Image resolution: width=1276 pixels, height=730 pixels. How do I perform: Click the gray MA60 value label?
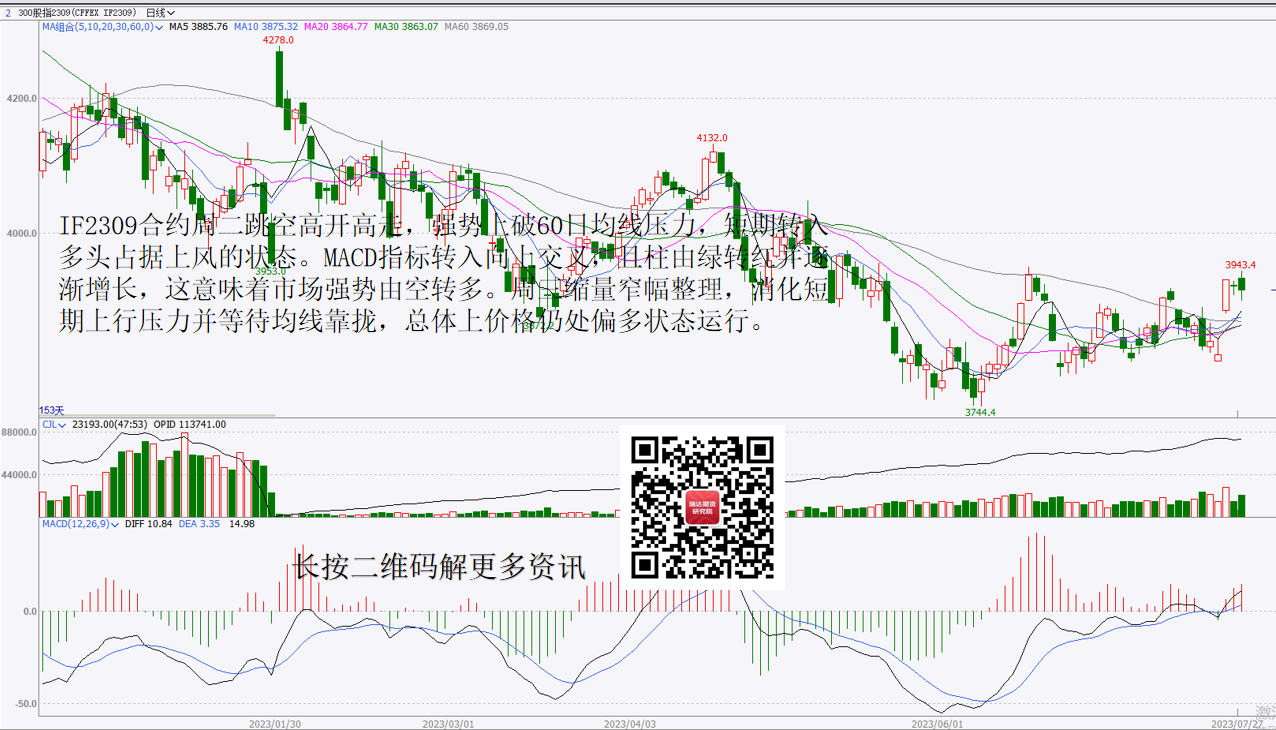[476, 27]
